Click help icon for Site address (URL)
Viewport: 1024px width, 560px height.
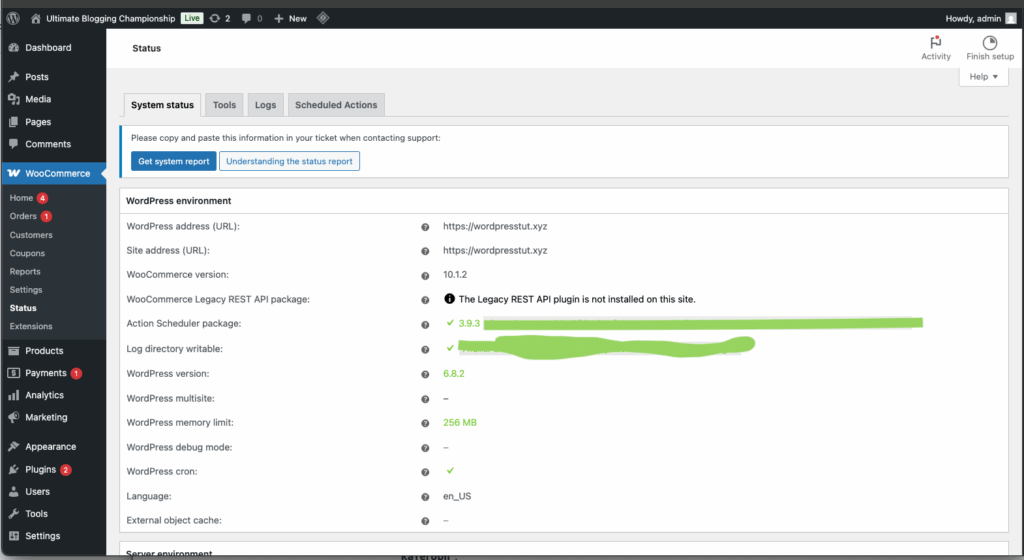[425, 251]
